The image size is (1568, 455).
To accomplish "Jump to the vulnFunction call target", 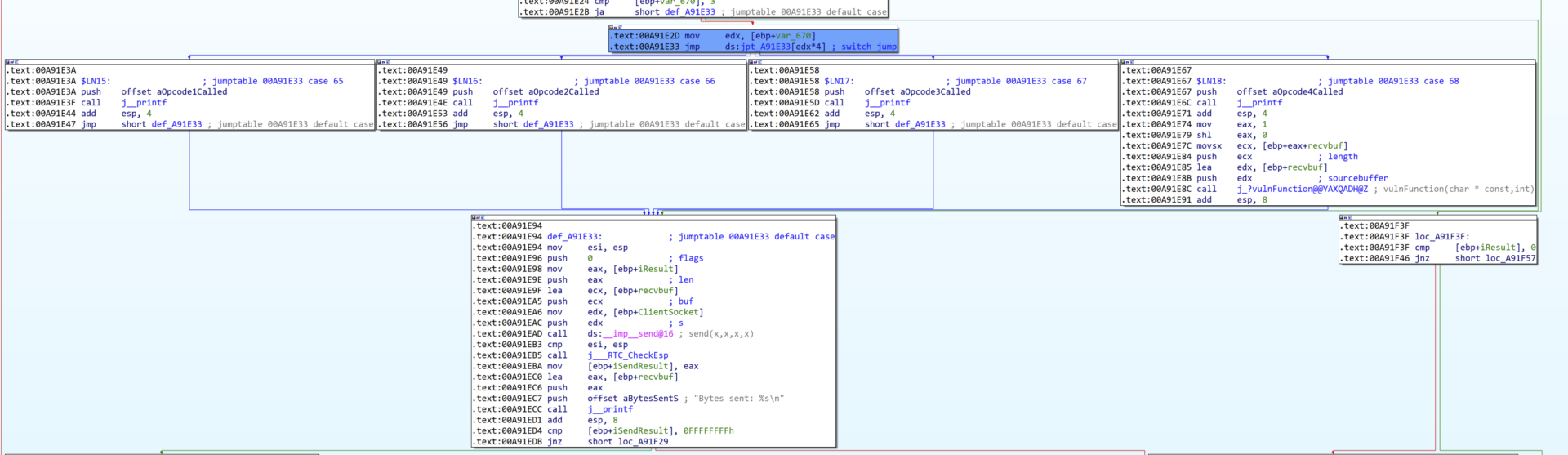I will pos(1302,190).
